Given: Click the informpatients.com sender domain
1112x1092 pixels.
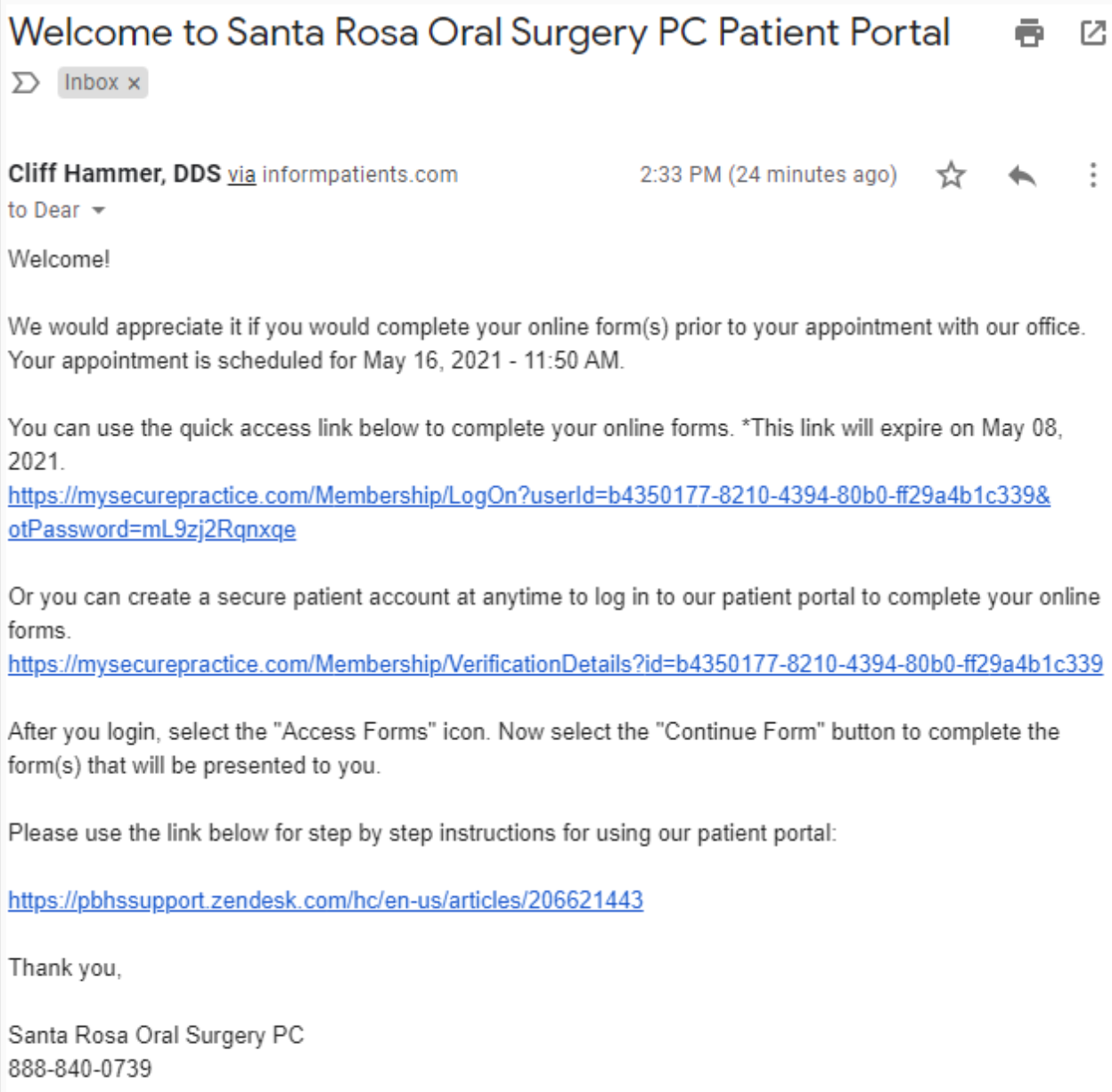Looking at the screenshot, I should 360,175.
